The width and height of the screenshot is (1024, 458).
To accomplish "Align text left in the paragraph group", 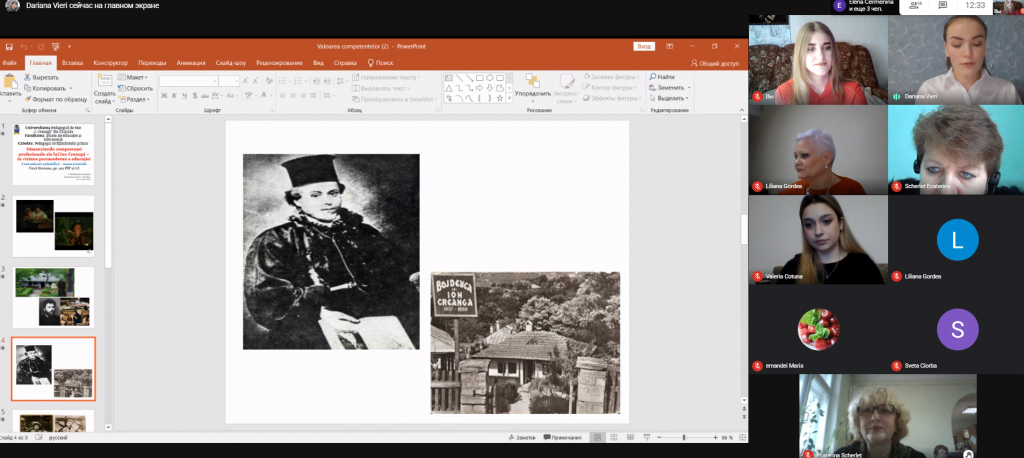I will point(283,95).
